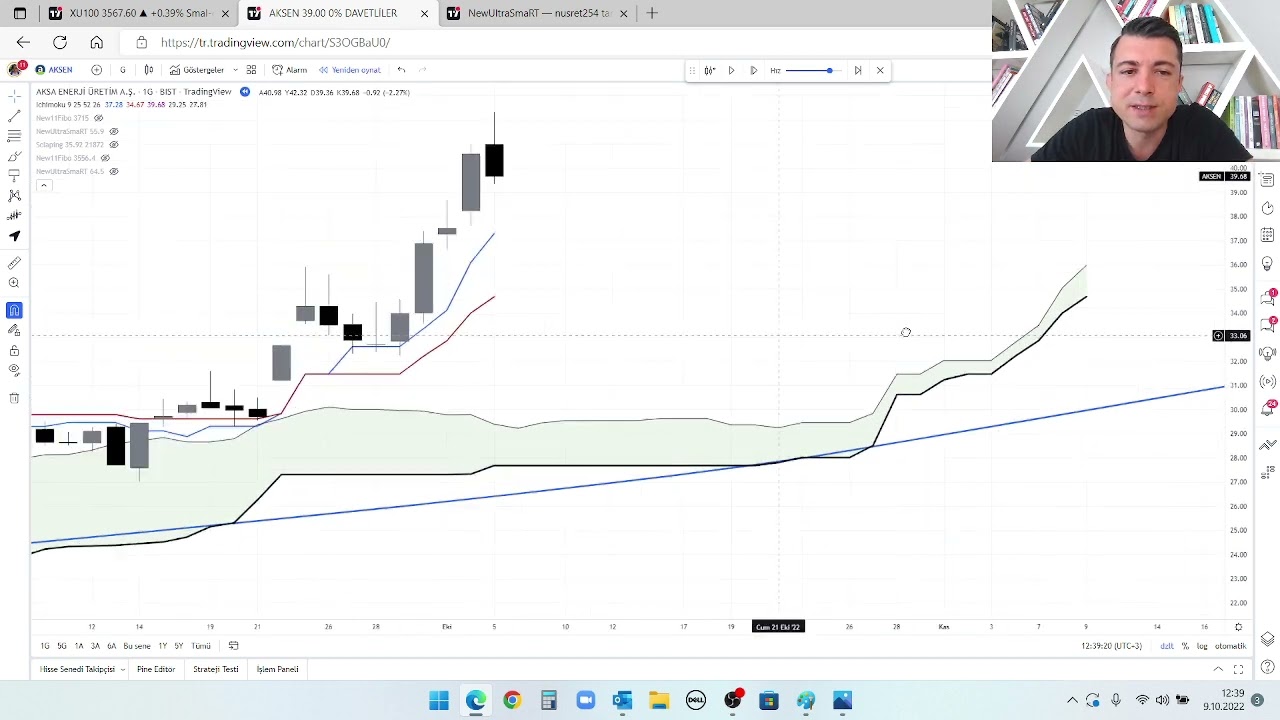Toggle lock all drawings padlock
The image size is (1280, 720).
pos(14,351)
